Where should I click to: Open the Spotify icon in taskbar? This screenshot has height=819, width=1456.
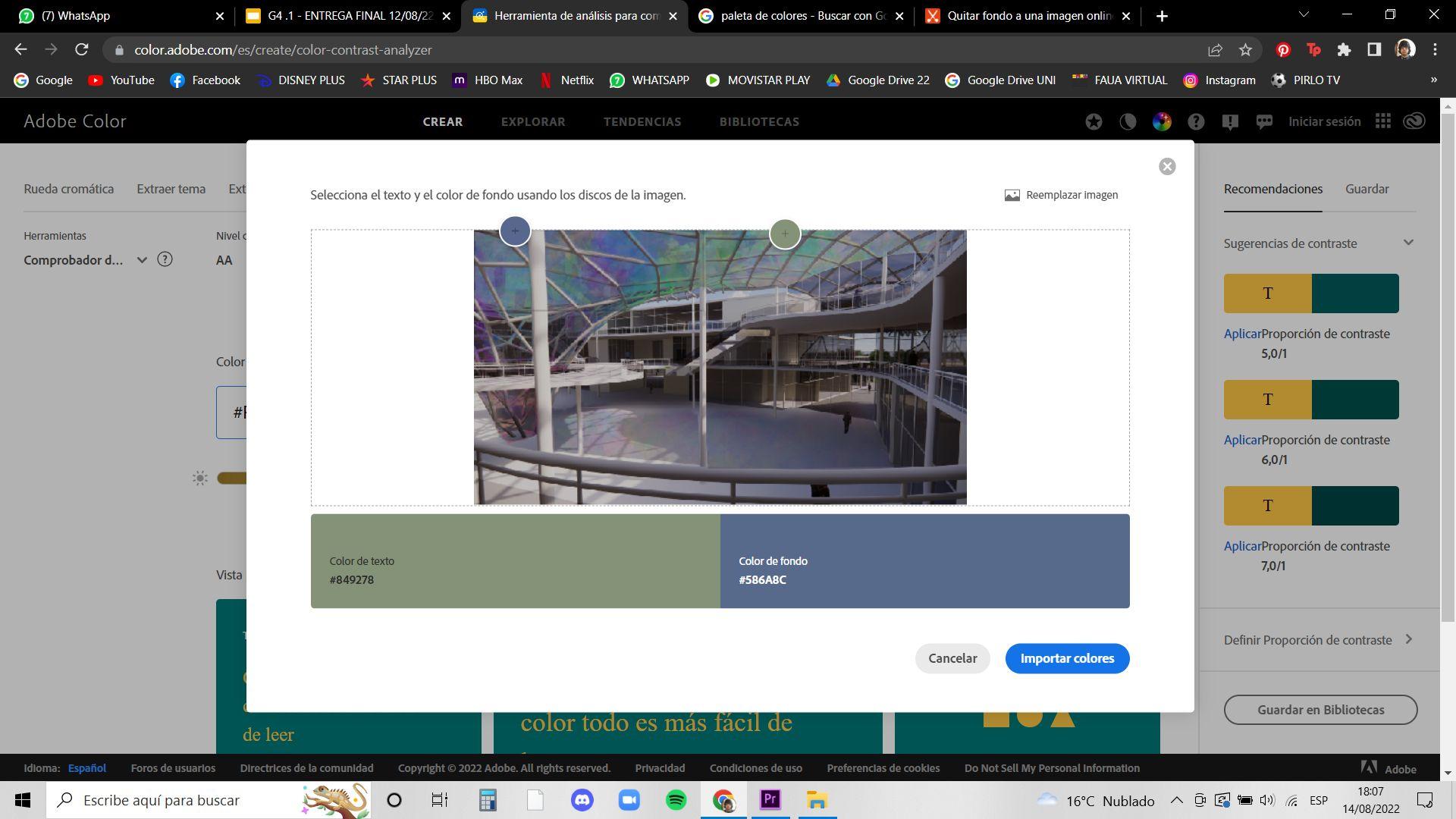tap(676, 800)
